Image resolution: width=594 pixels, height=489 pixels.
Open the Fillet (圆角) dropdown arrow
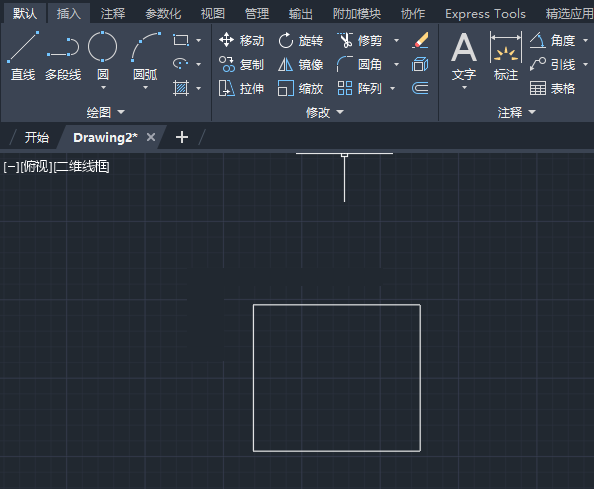(x=396, y=64)
